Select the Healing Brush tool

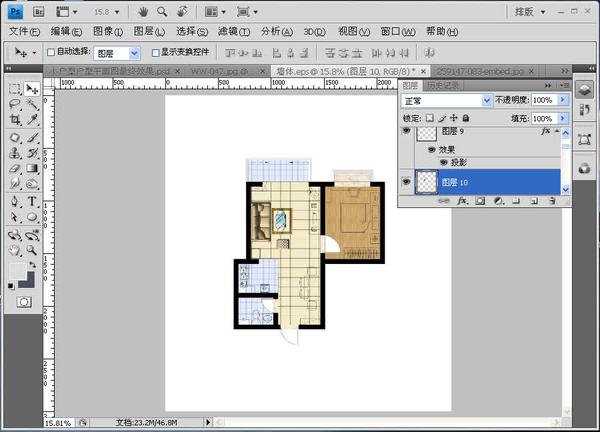[x=15, y=137]
